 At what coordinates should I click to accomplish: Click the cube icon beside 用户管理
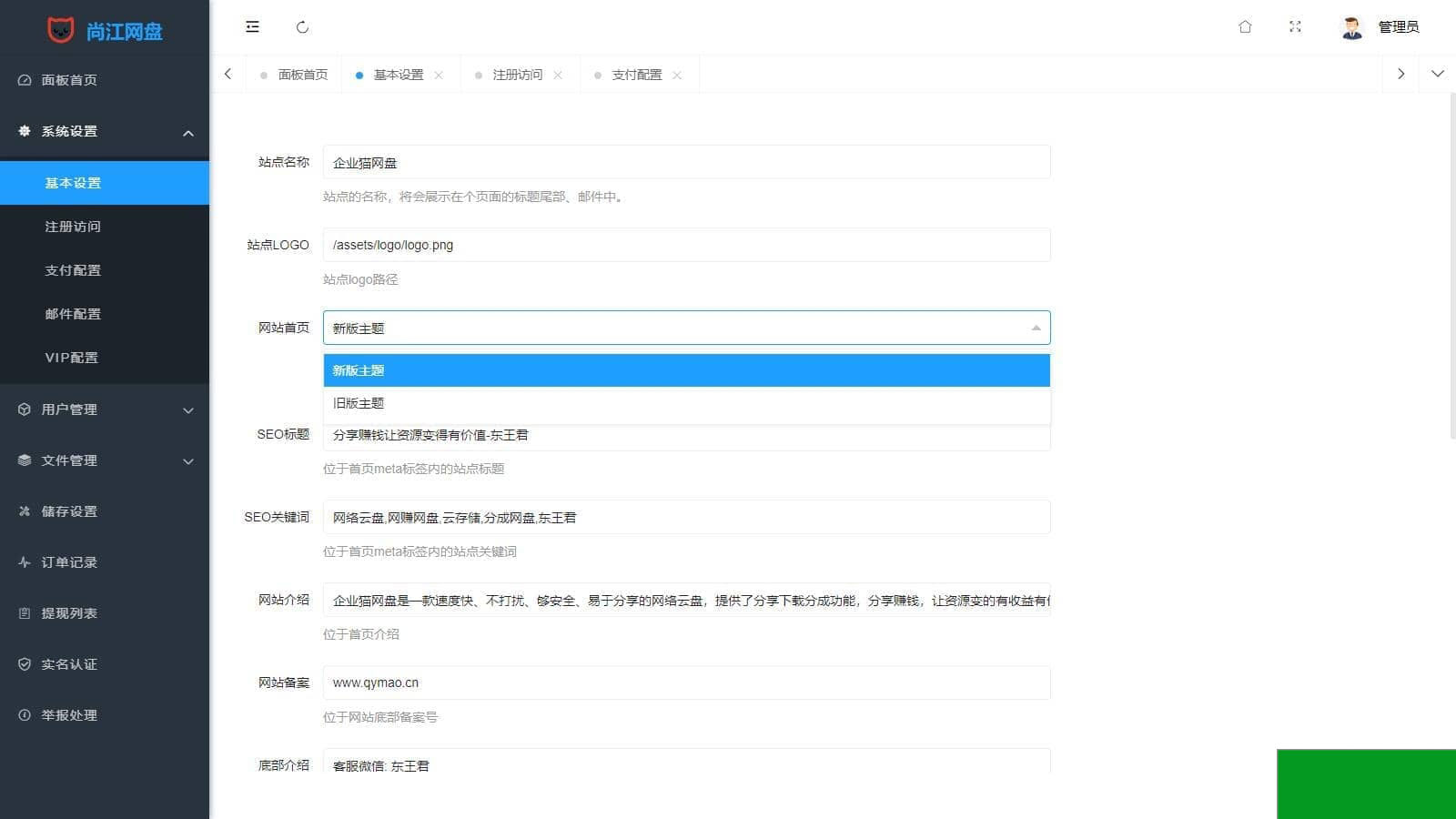click(25, 409)
